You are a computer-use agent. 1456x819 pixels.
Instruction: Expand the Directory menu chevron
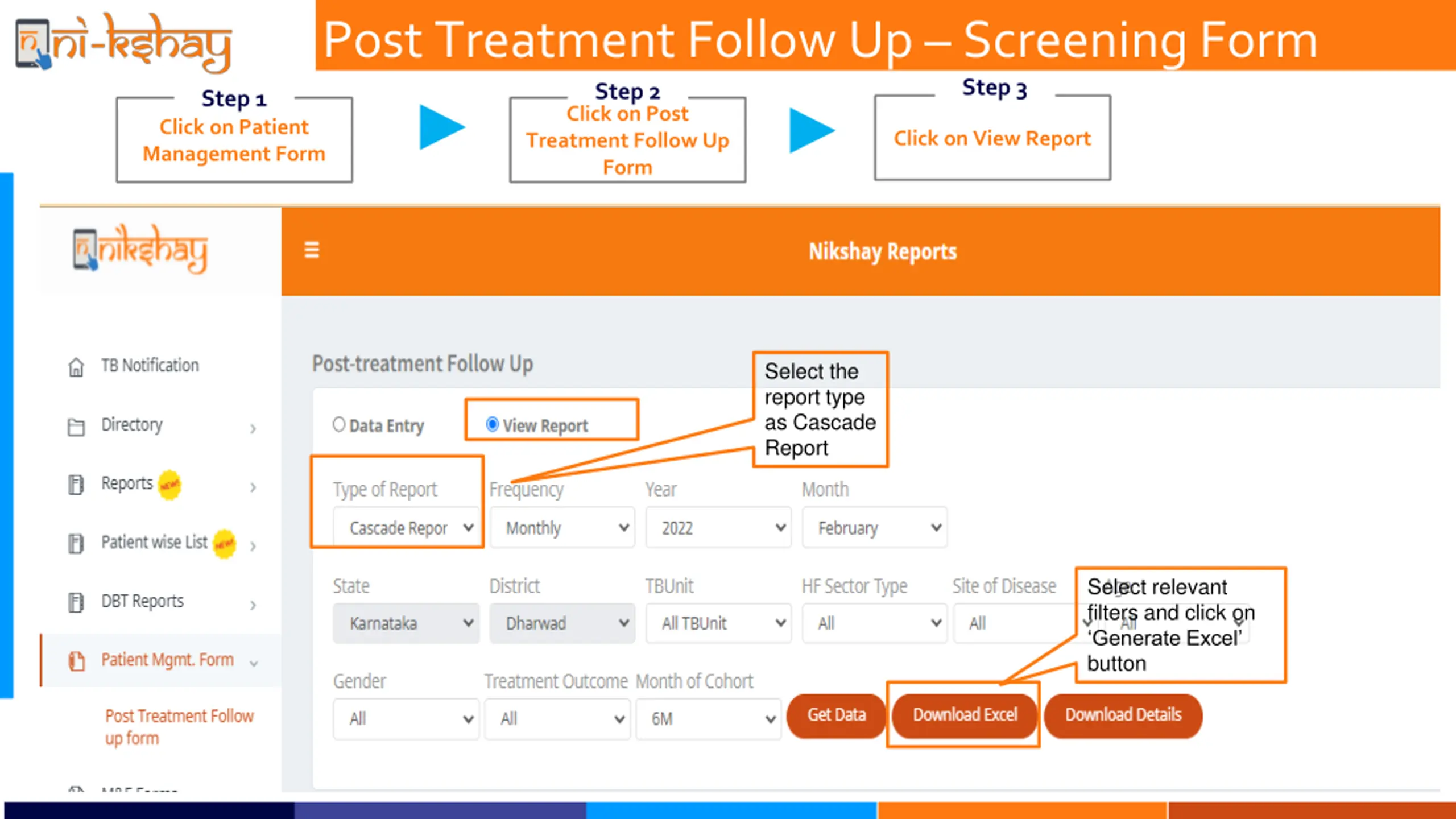253,428
